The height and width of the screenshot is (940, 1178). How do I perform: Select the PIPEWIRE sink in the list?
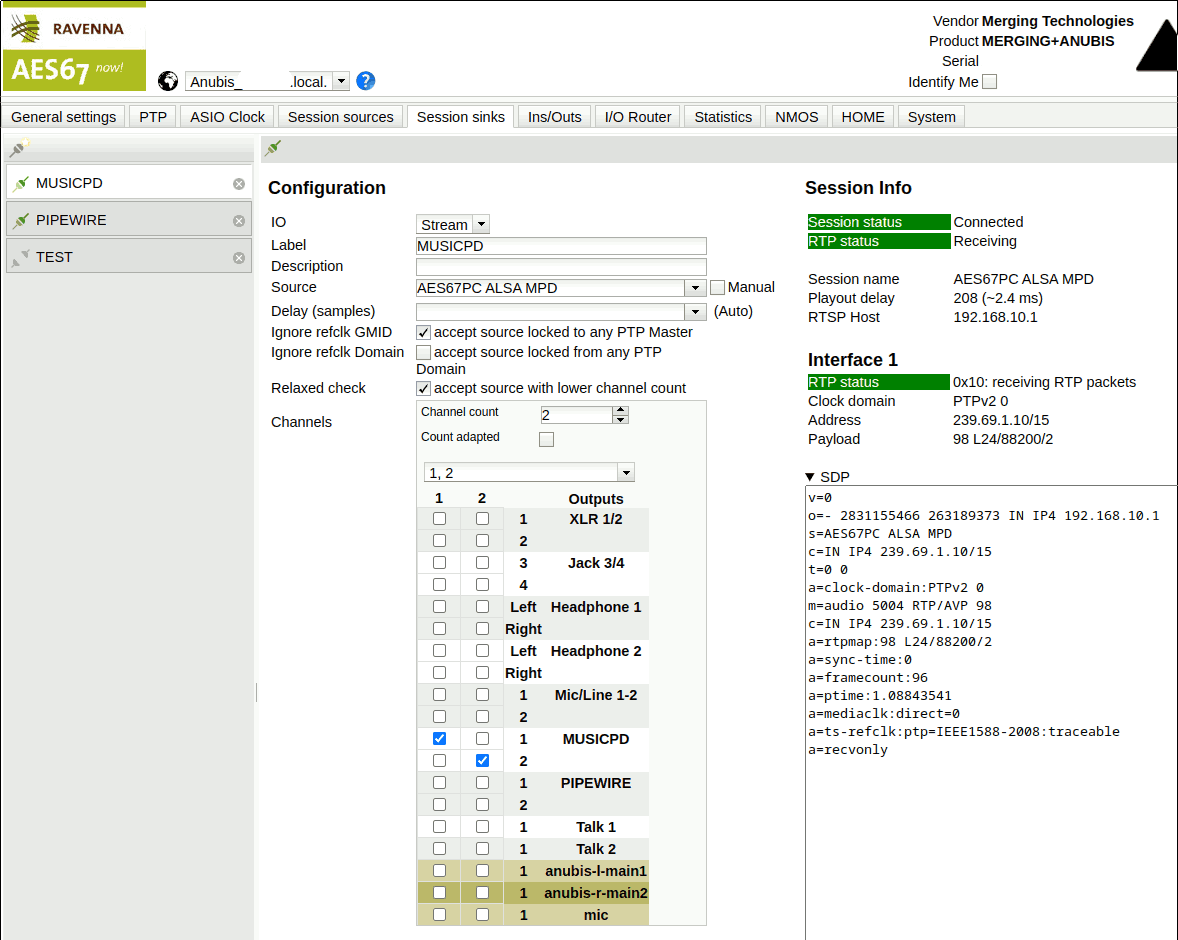pos(128,220)
